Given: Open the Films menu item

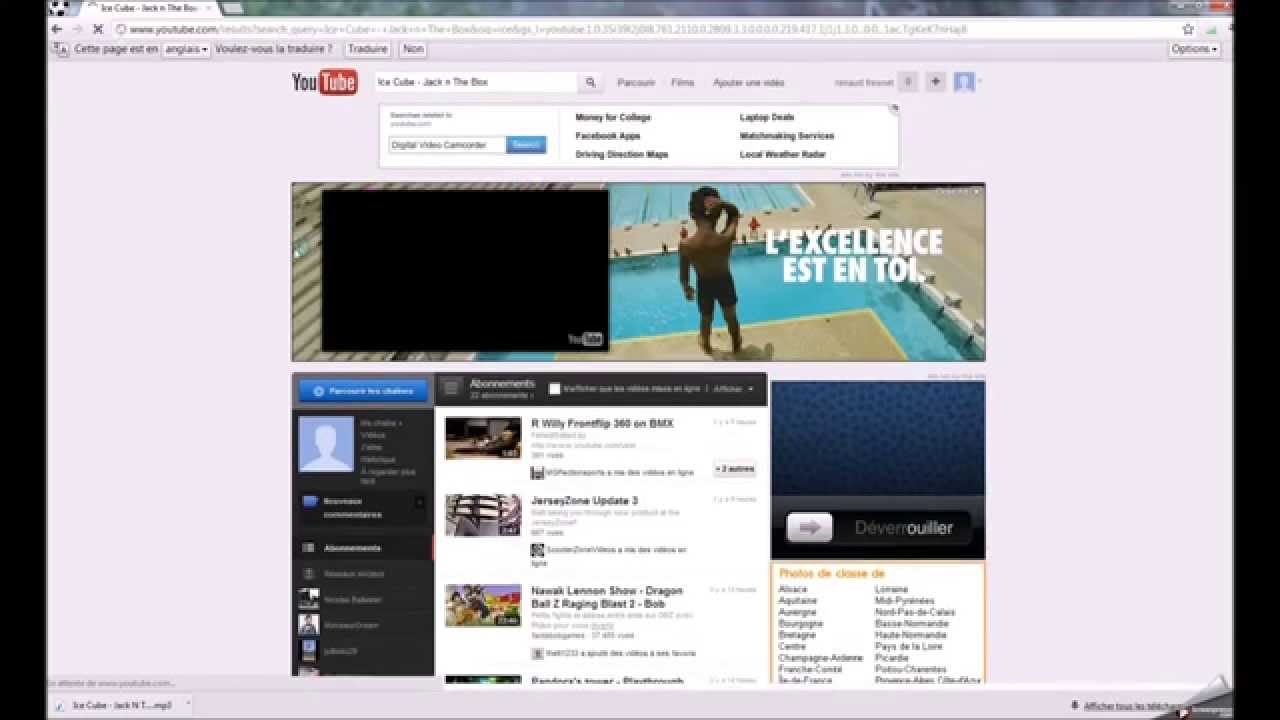Looking at the screenshot, I should point(683,83).
